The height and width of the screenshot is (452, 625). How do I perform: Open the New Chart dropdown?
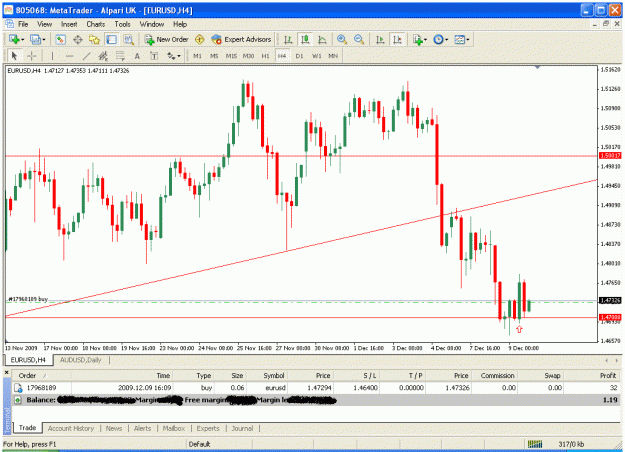16,39
